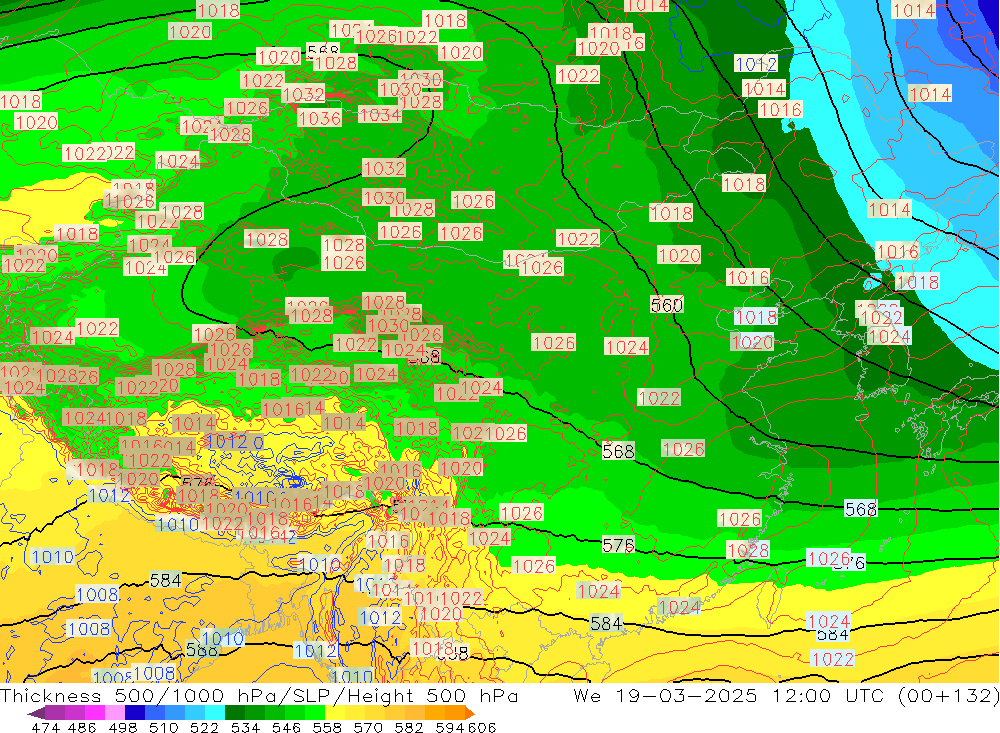Select the dark navy blue legend swatch
The image size is (1000, 733).
point(135,713)
